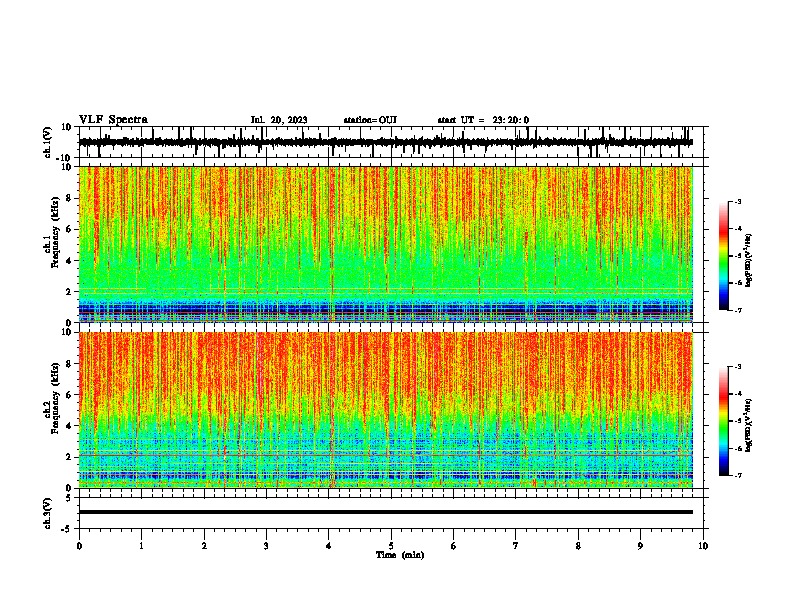Screen dimensions: 792x612
Task: Click log(PSD) label beside ch.1 color bar
Action: coord(748,261)
